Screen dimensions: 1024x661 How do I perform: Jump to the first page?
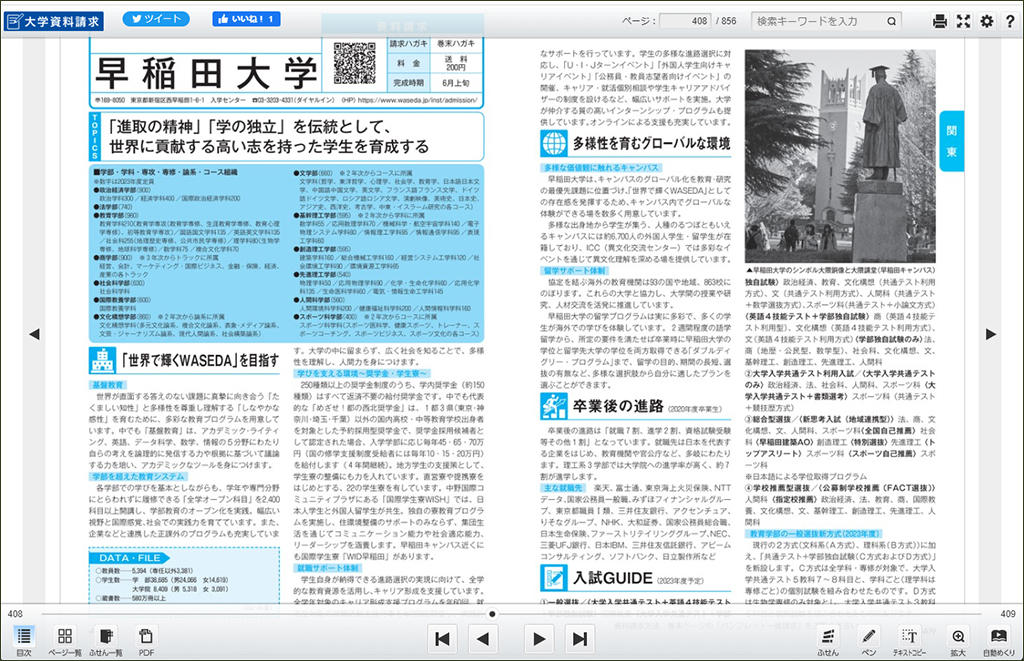[x=443, y=639]
